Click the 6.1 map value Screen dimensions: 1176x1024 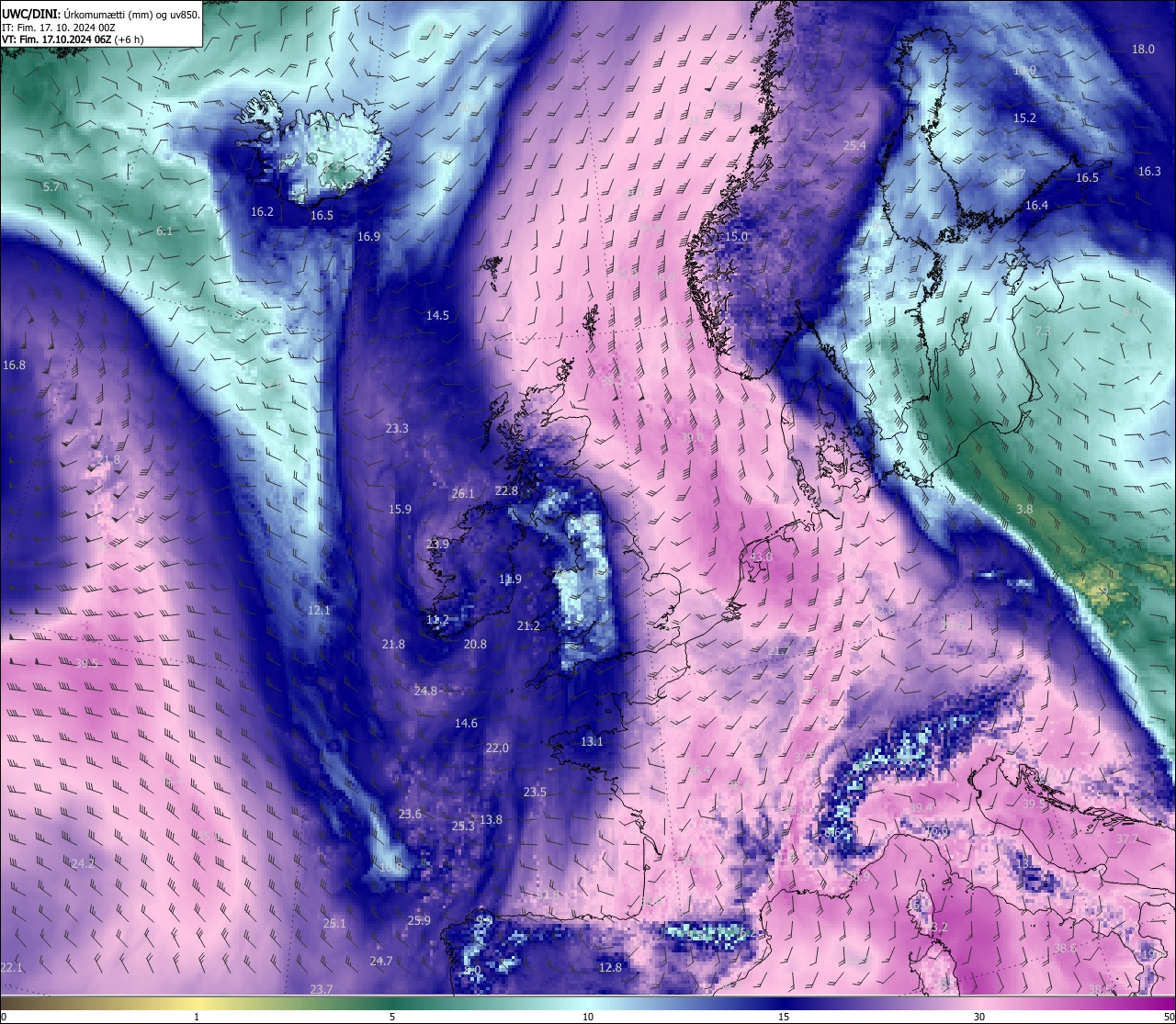tap(164, 231)
